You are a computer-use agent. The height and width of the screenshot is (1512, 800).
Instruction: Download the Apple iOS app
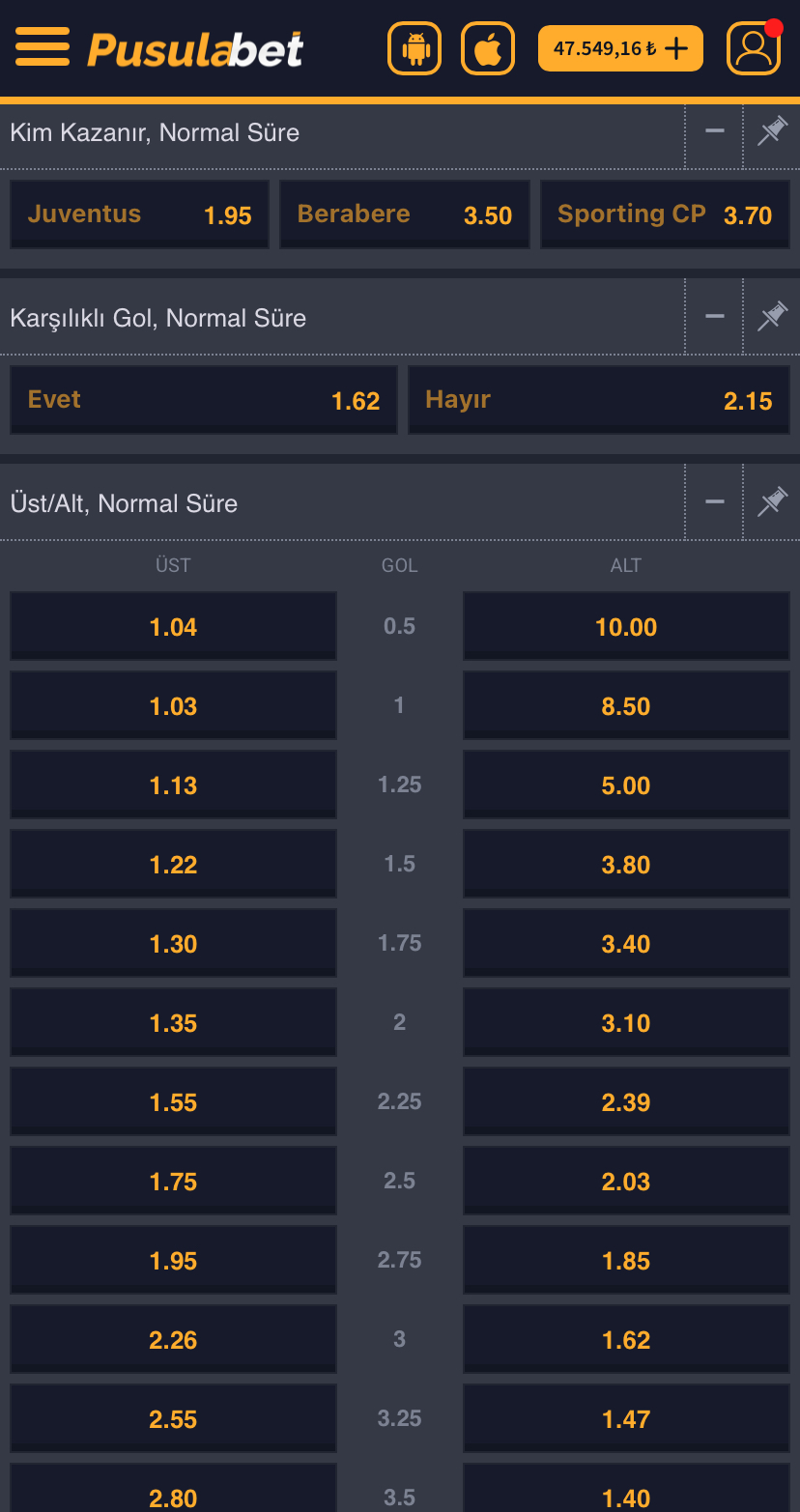tap(488, 48)
